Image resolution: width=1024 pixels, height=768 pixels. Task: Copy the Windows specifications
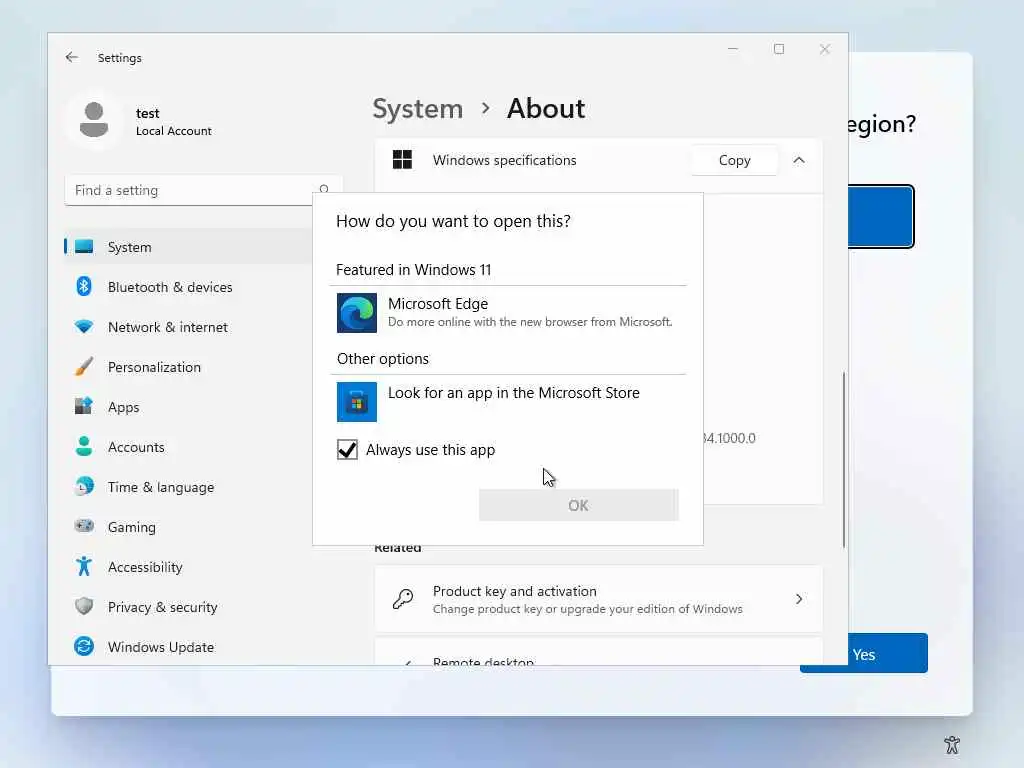[735, 160]
